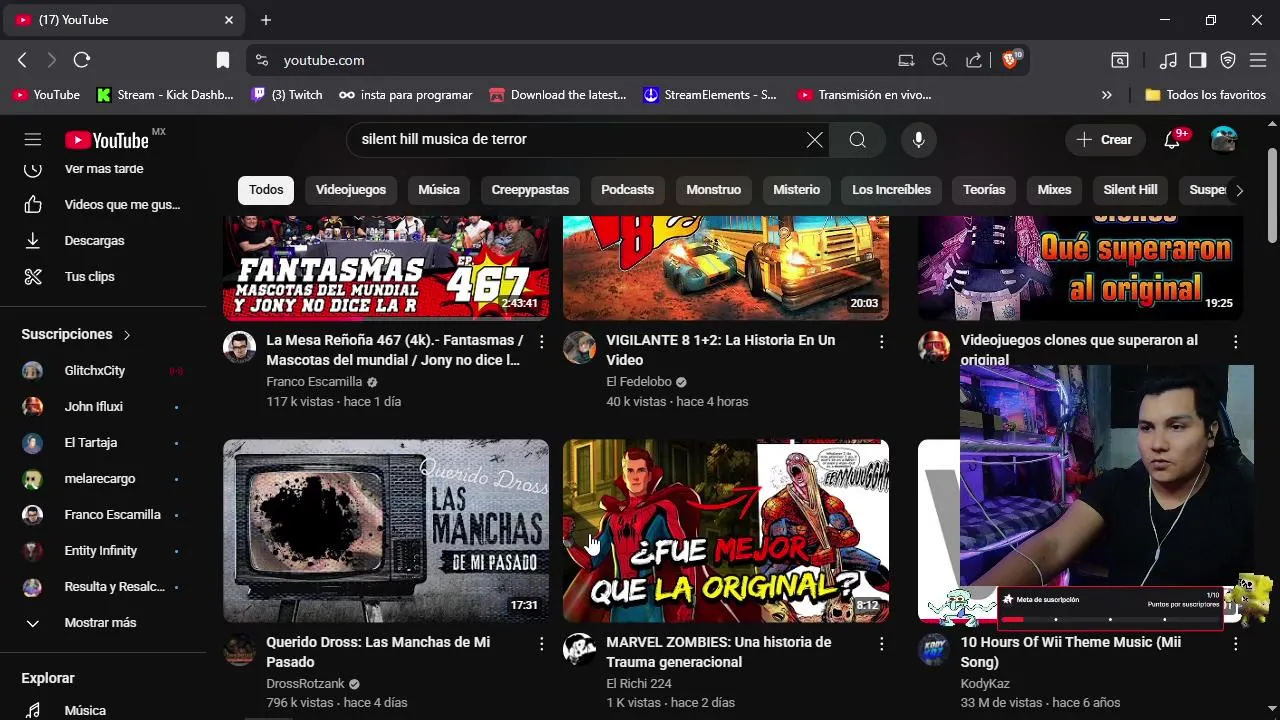Play MARVEL ZOMBIES video thumbnail
The height and width of the screenshot is (720, 1280).
click(726, 531)
